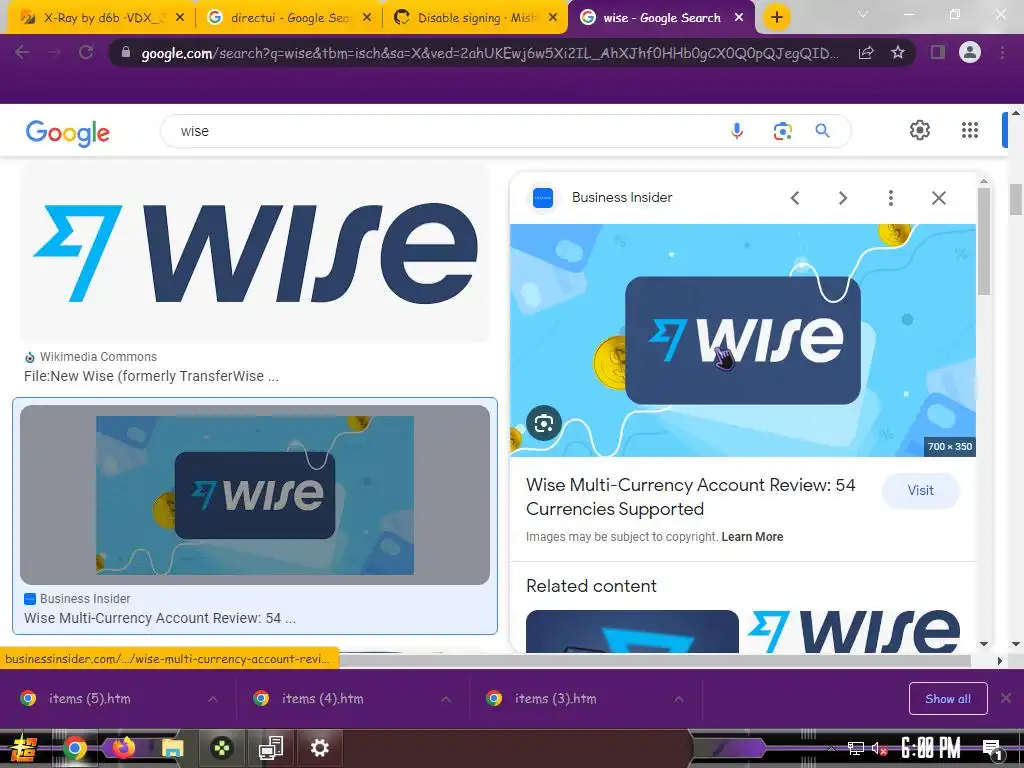Image resolution: width=1024 pixels, height=768 pixels.
Task: Open a new tab with plus button
Action: click(x=776, y=17)
